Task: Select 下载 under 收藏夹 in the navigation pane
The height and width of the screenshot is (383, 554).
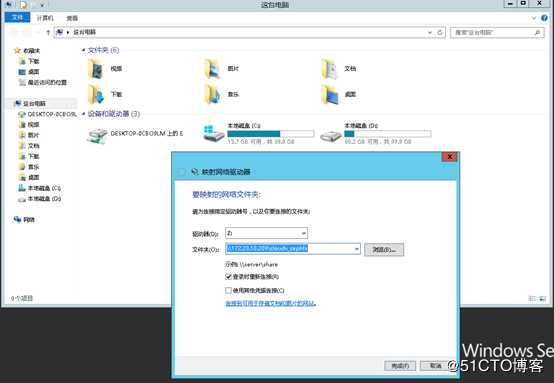Action: (29, 61)
